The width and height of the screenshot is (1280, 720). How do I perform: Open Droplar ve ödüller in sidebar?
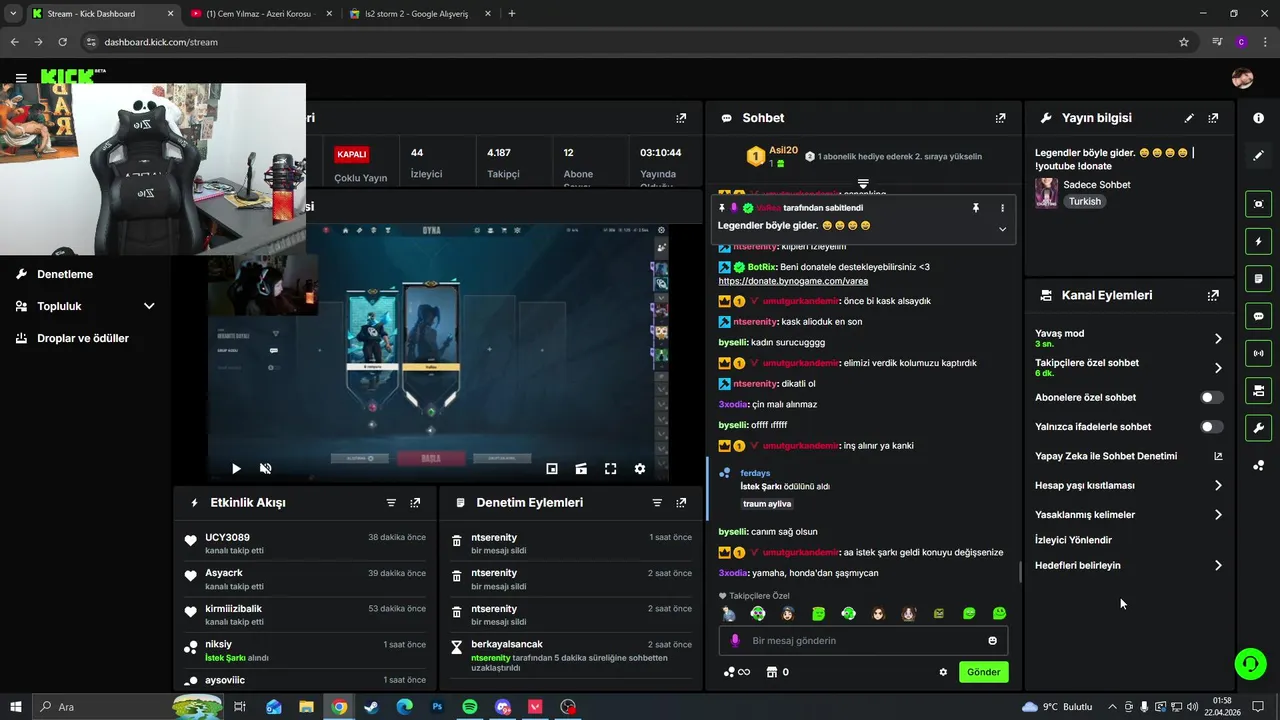point(83,338)
